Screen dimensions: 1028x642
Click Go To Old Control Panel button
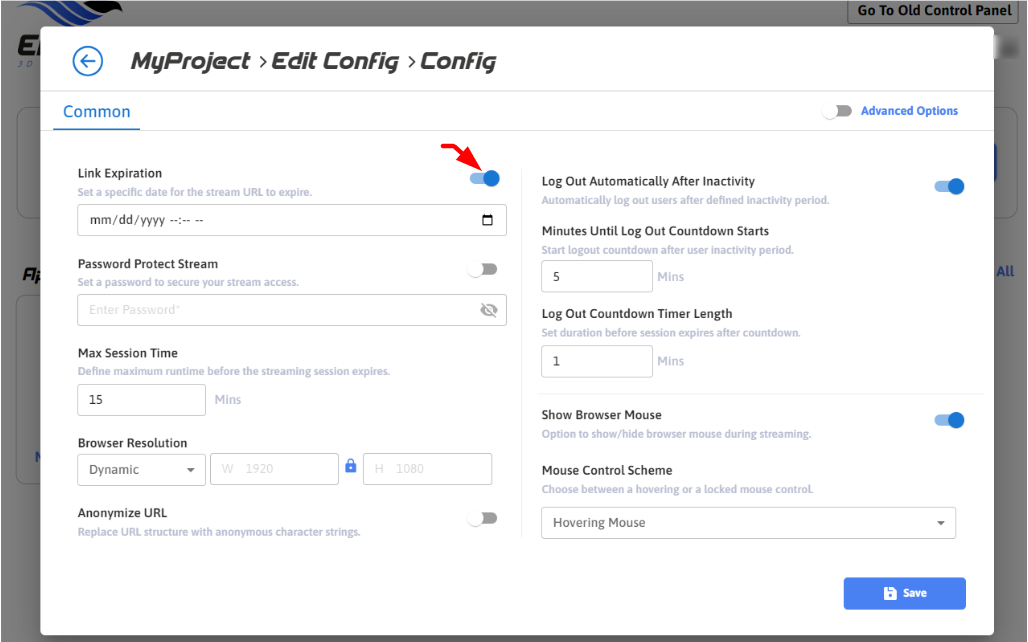[933, 12]
